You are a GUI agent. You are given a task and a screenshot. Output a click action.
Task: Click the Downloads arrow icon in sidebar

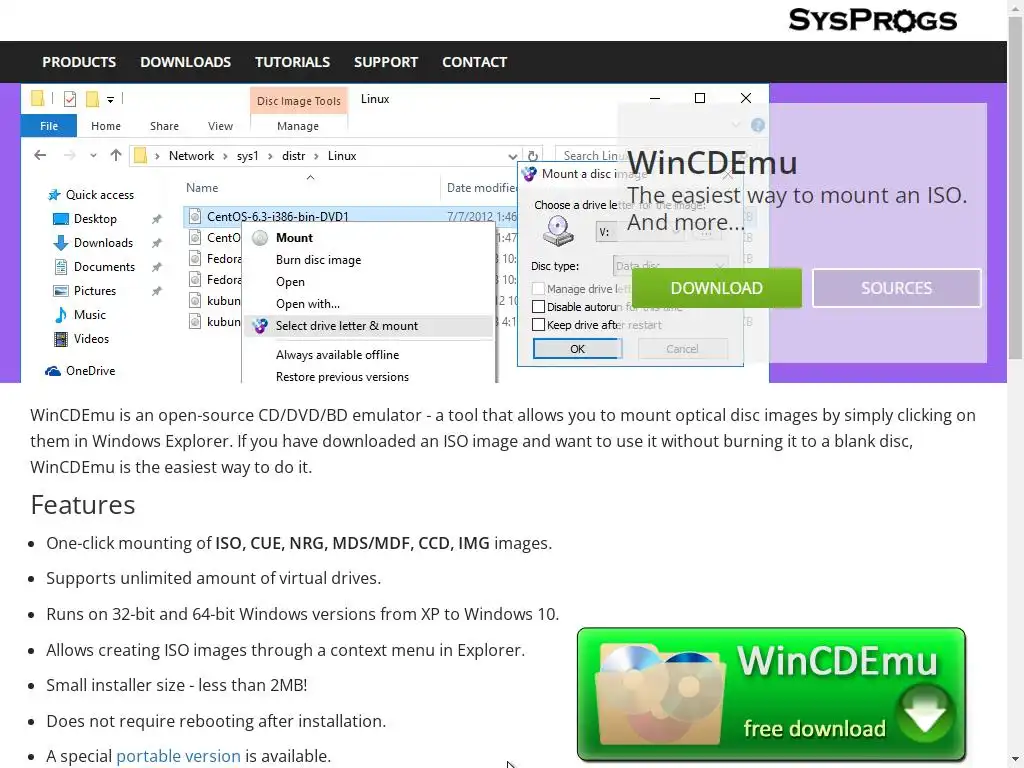tap(61, 243)
